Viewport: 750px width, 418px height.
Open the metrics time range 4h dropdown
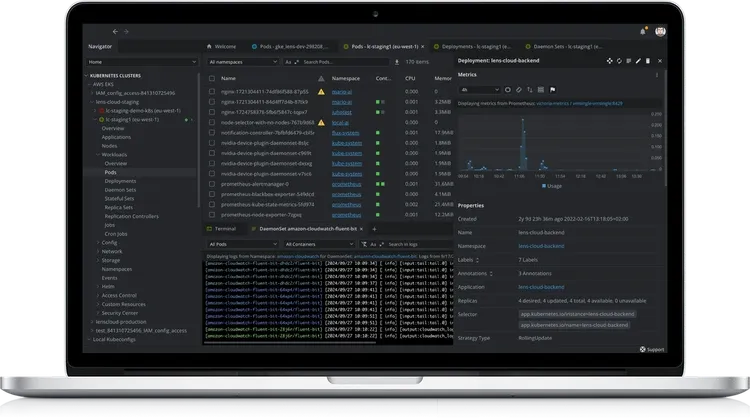(x=480, y=89)
